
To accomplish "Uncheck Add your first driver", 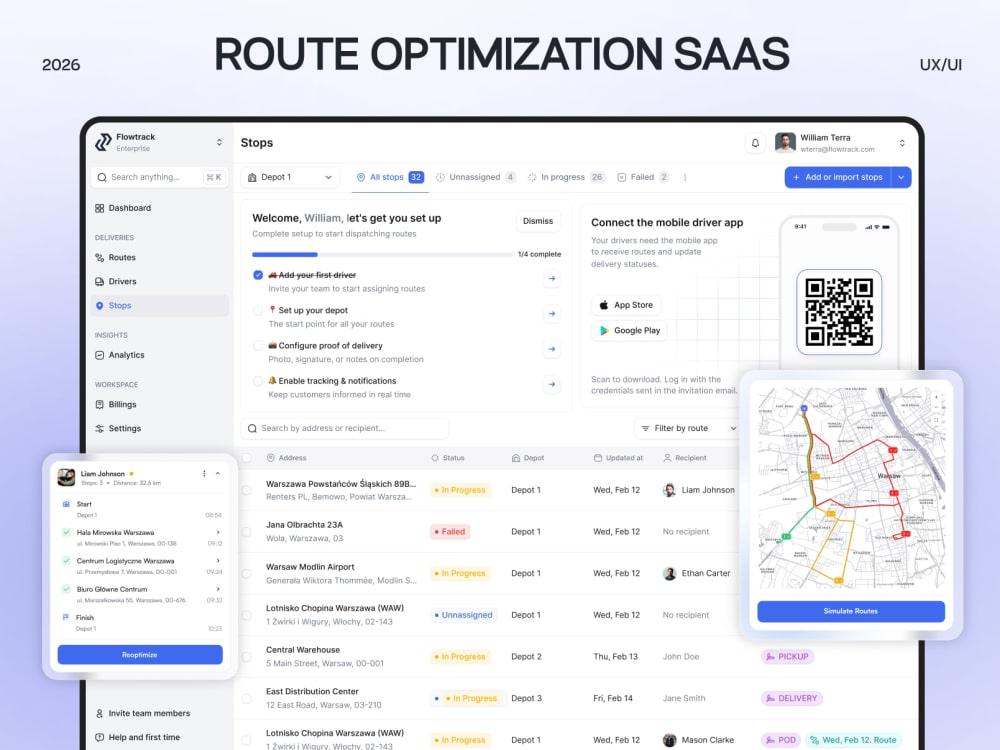I will [258, 275].
